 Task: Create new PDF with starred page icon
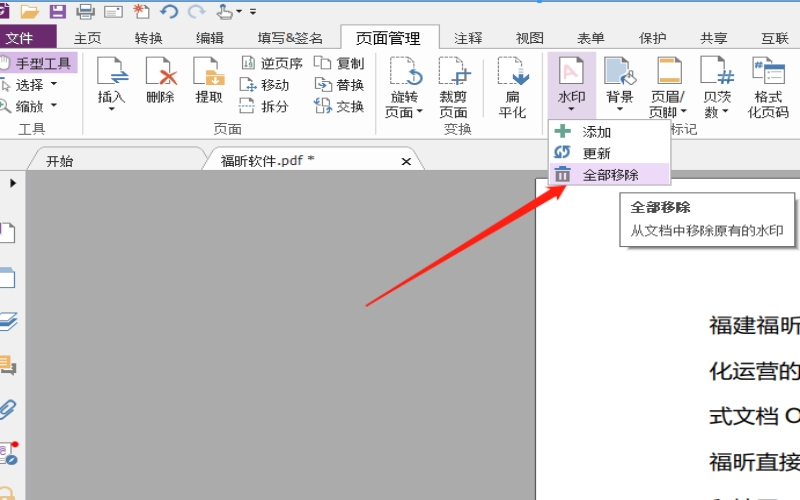coord(141,11)
